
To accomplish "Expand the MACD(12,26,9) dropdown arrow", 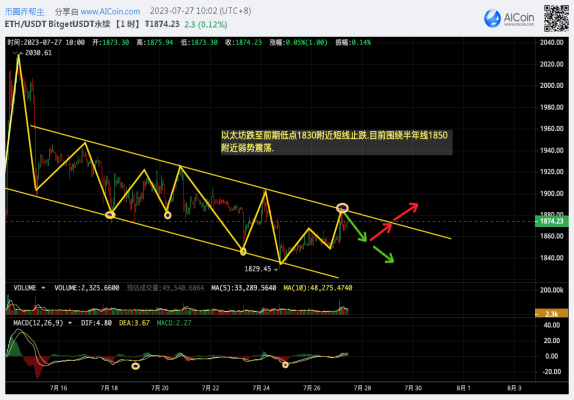I will coord(70,323).
